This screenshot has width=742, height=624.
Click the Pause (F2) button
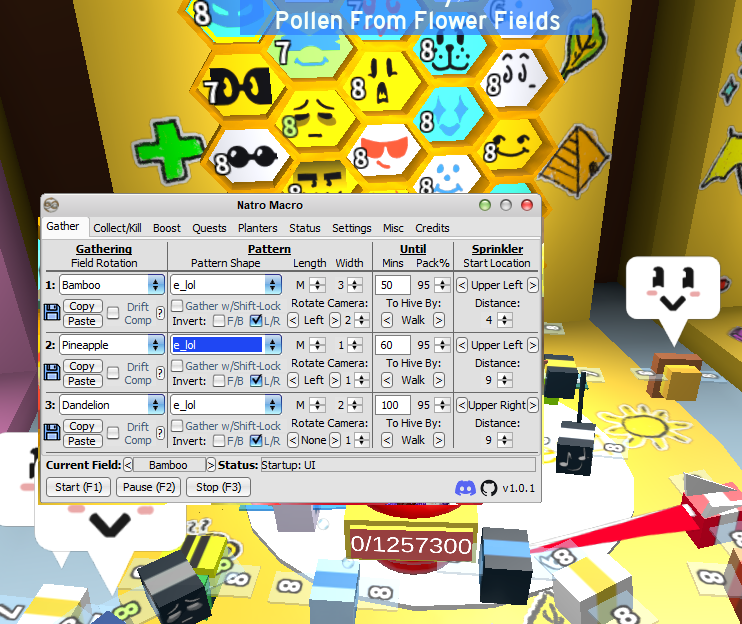[149, 487]
